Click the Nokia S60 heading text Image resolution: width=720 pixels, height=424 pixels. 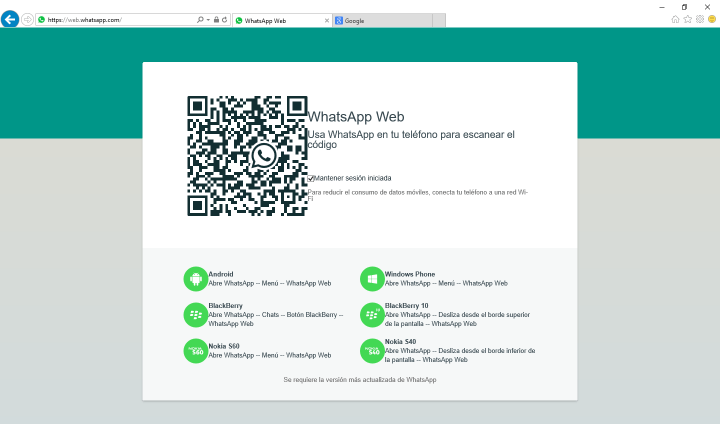click(224, 346)
